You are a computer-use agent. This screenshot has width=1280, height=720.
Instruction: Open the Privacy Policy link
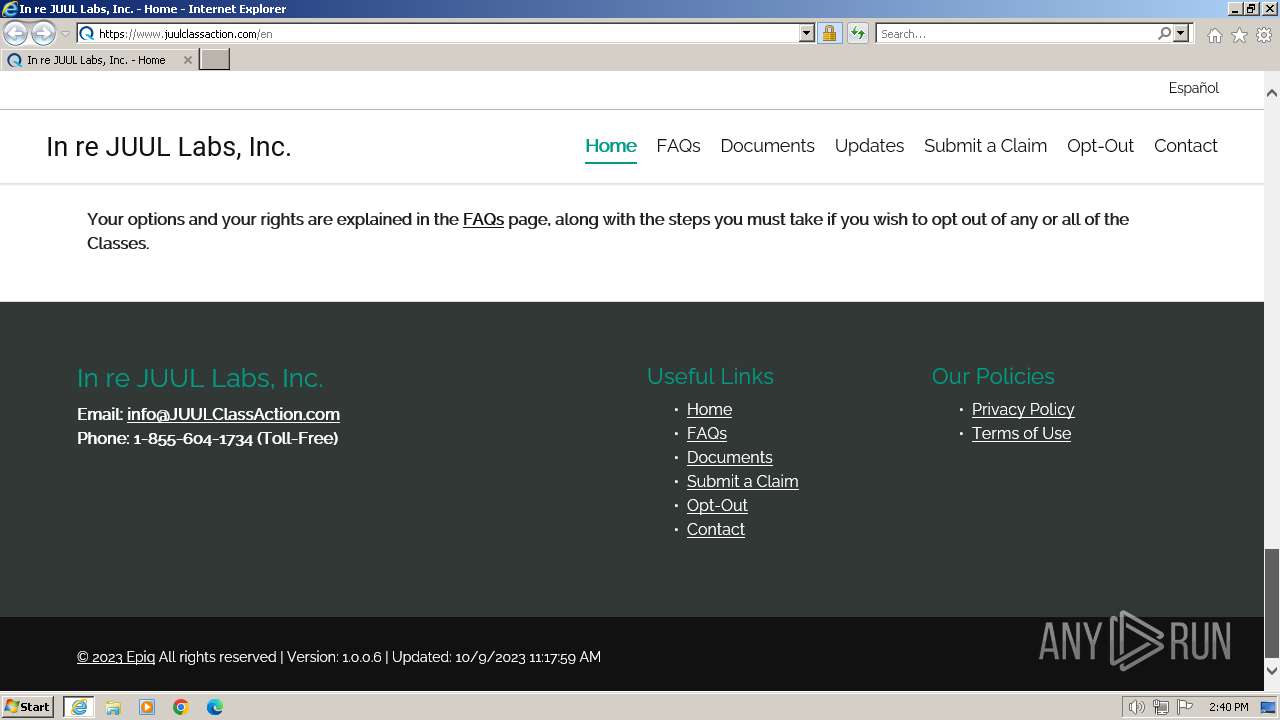(1023, 409)
